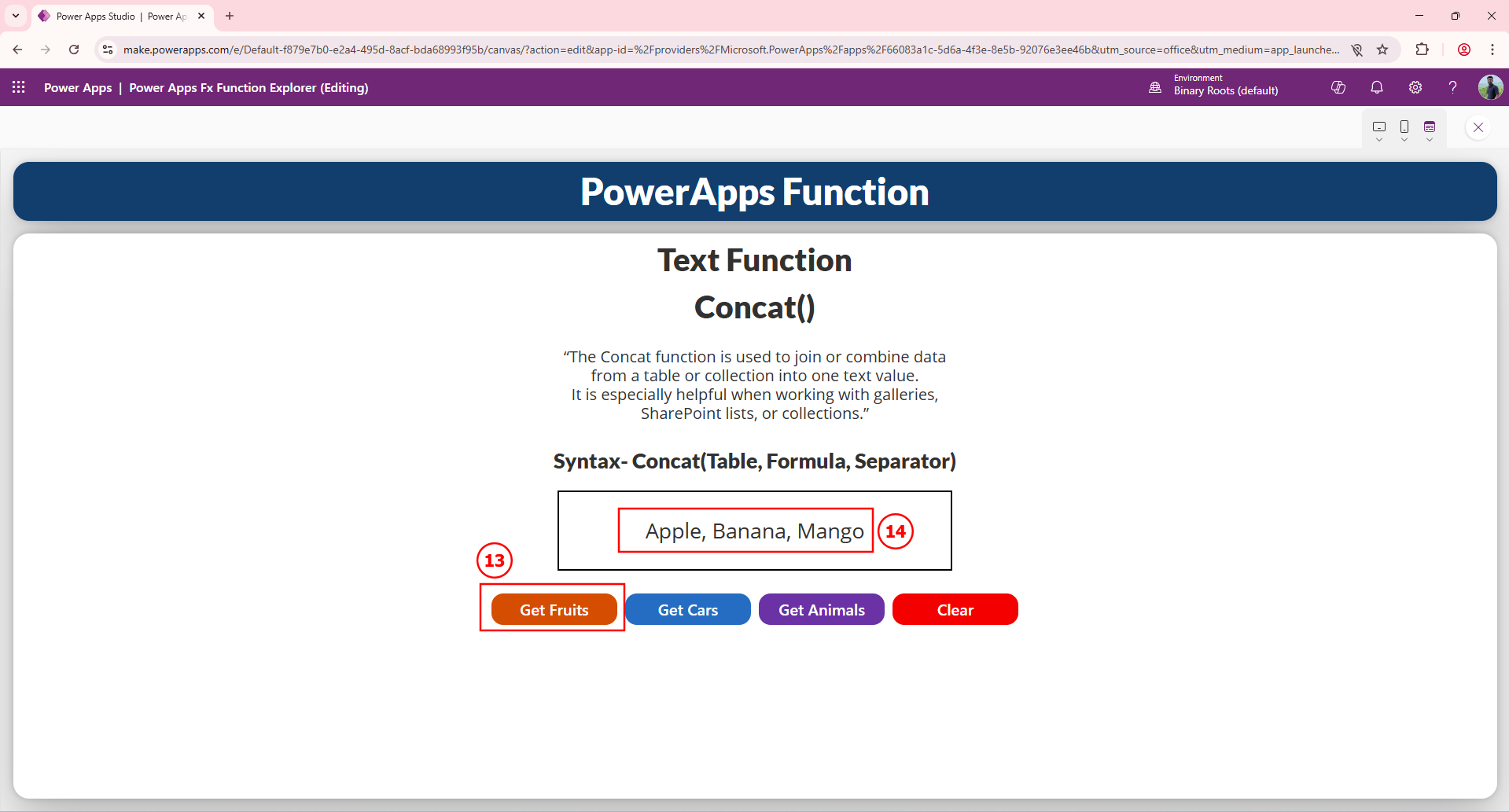Restore down the browser window
This screenshot has width=1509, height=812.
click(x=1456, y=16)
